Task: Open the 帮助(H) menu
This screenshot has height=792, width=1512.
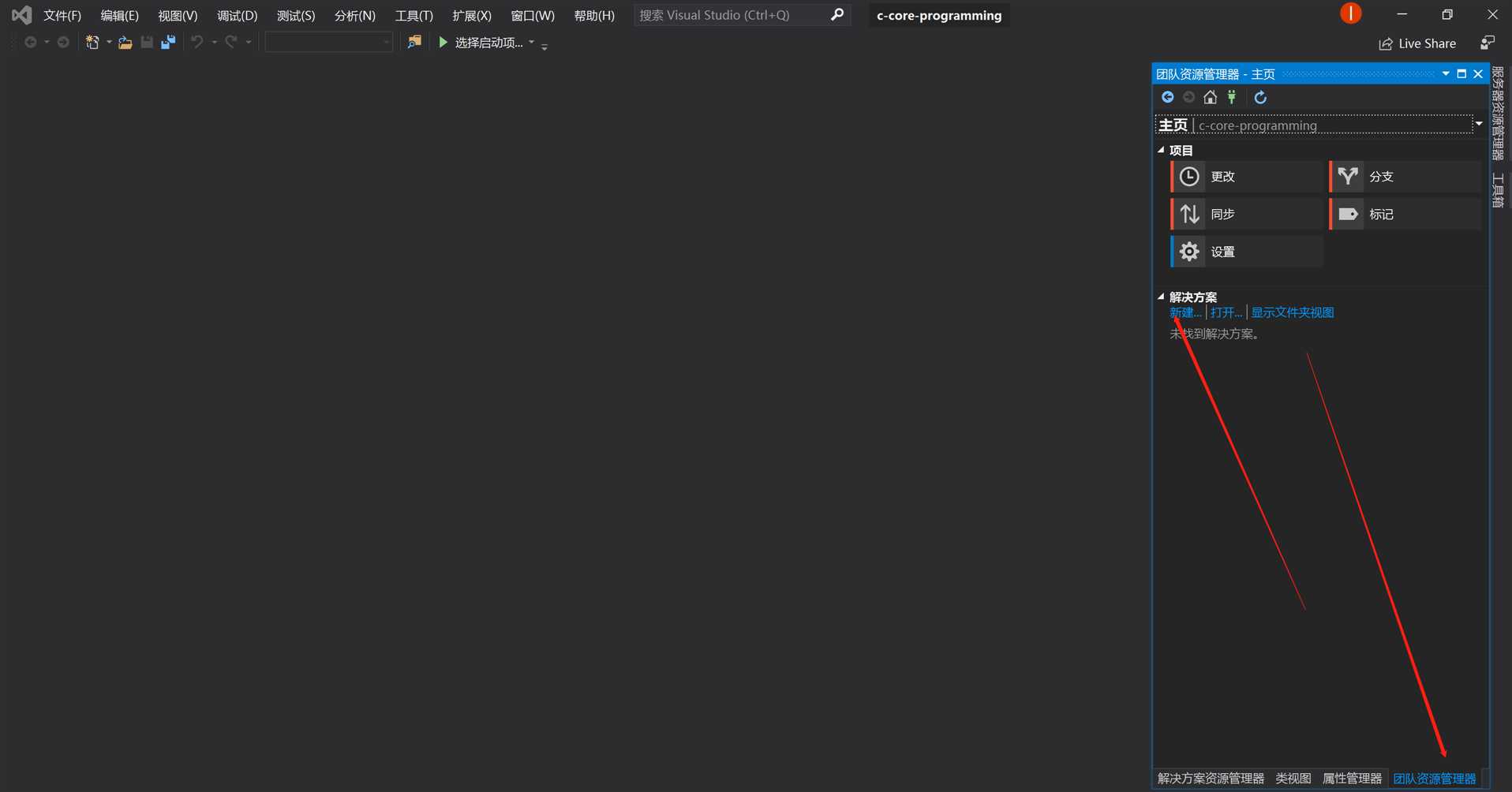Action: click(594, 15)
